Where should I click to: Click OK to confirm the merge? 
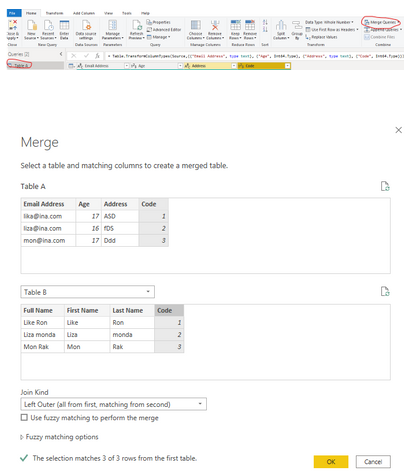pos(331,462)
